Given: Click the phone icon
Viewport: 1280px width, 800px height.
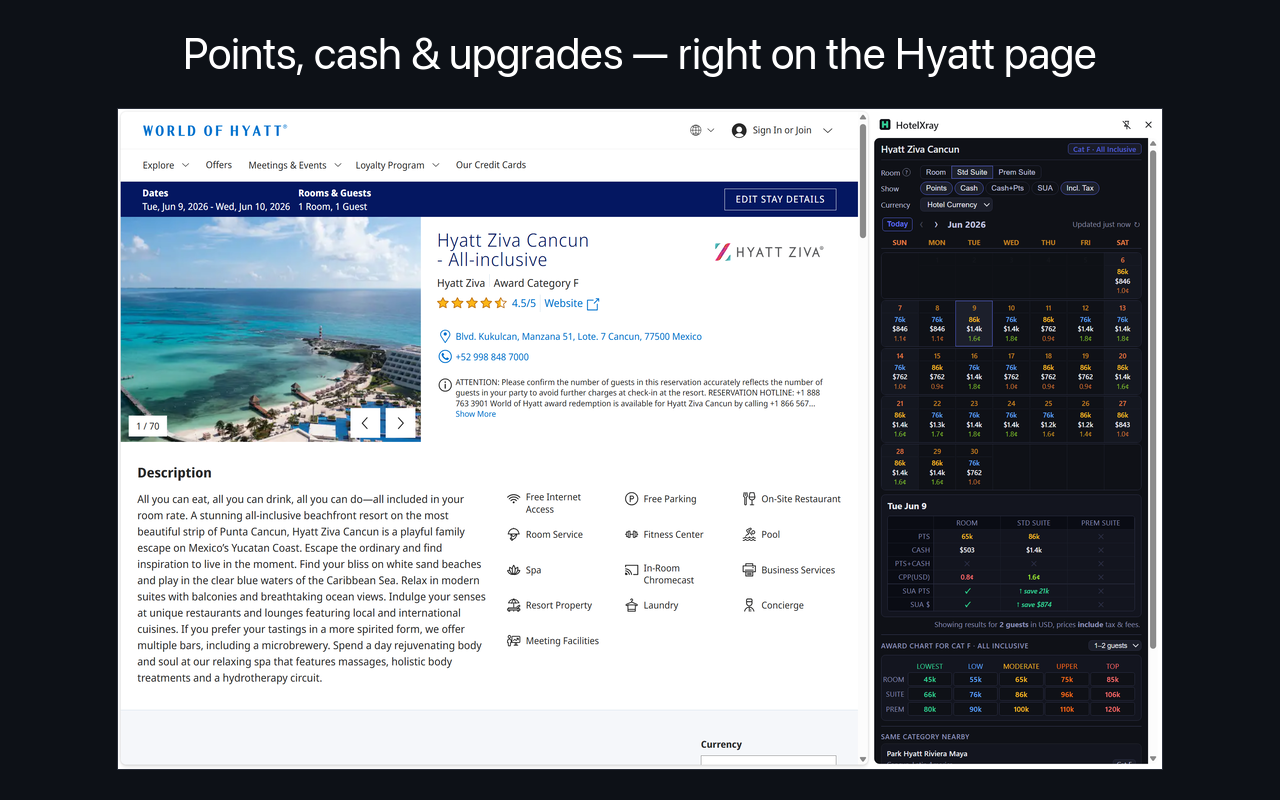Looking at the screenshot, I should coord(445,357).
